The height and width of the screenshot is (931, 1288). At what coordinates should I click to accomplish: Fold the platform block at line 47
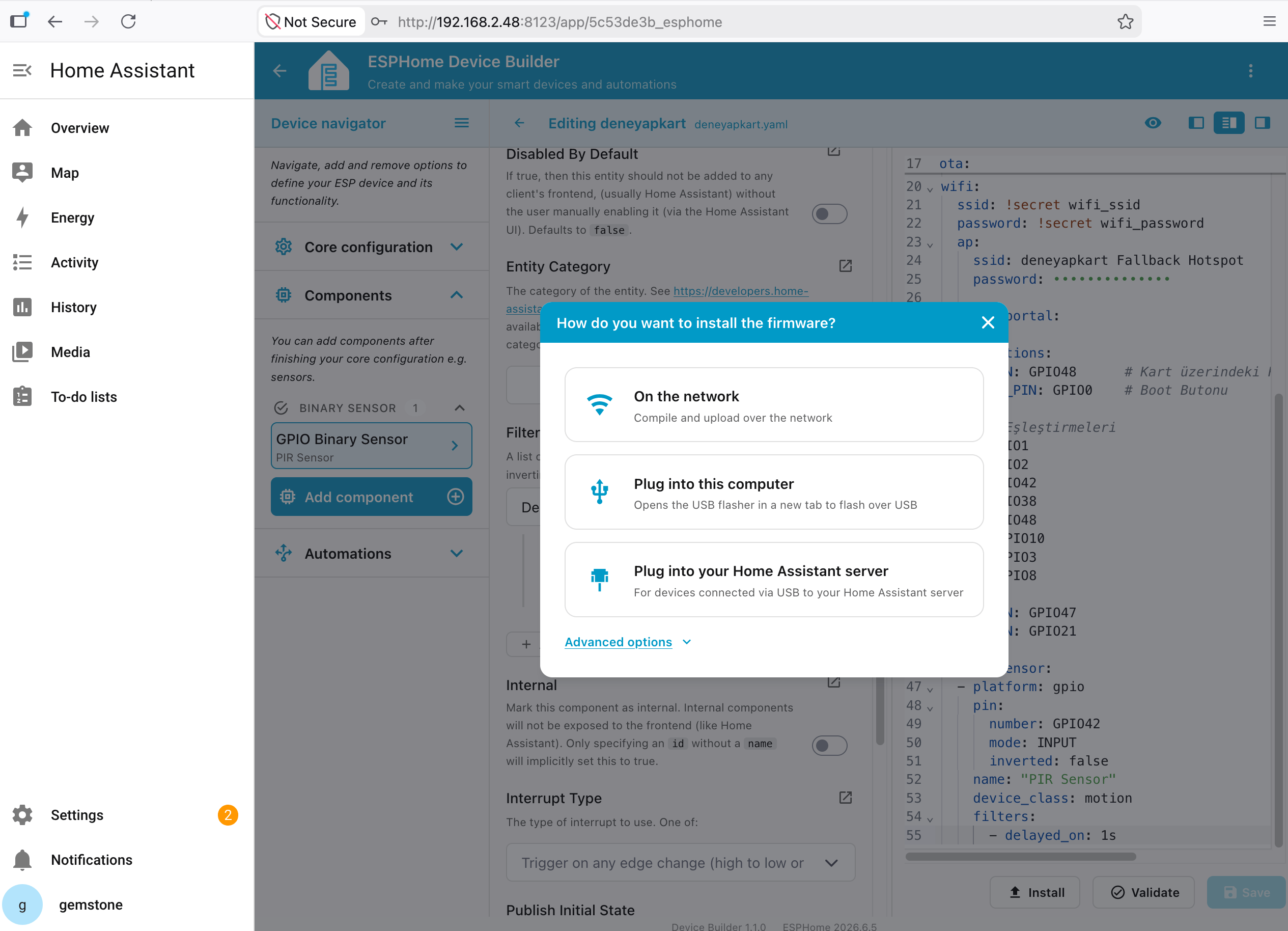pyautogui.click(x=930, y=689)
